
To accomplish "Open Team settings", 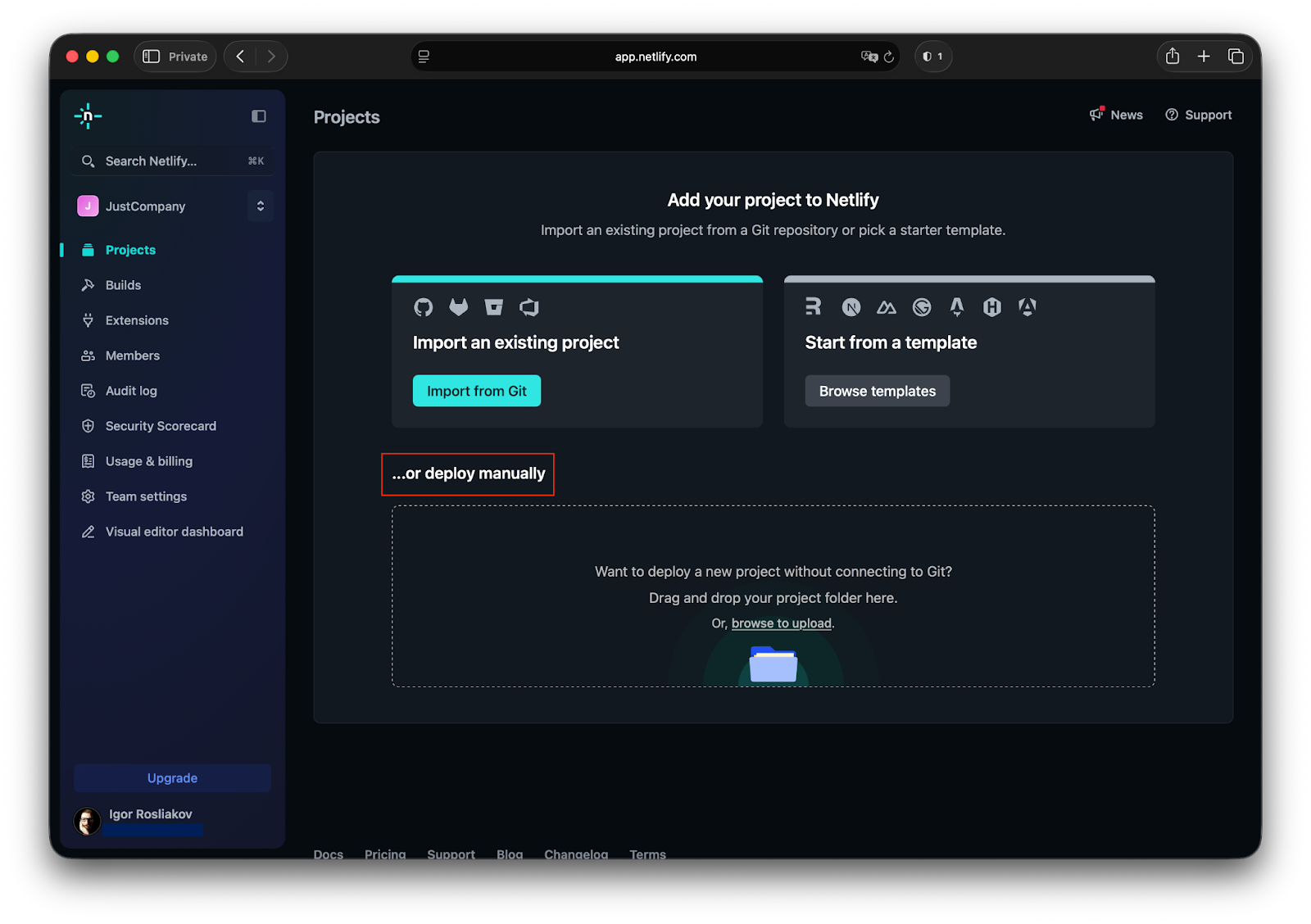I will click(146, 496).
